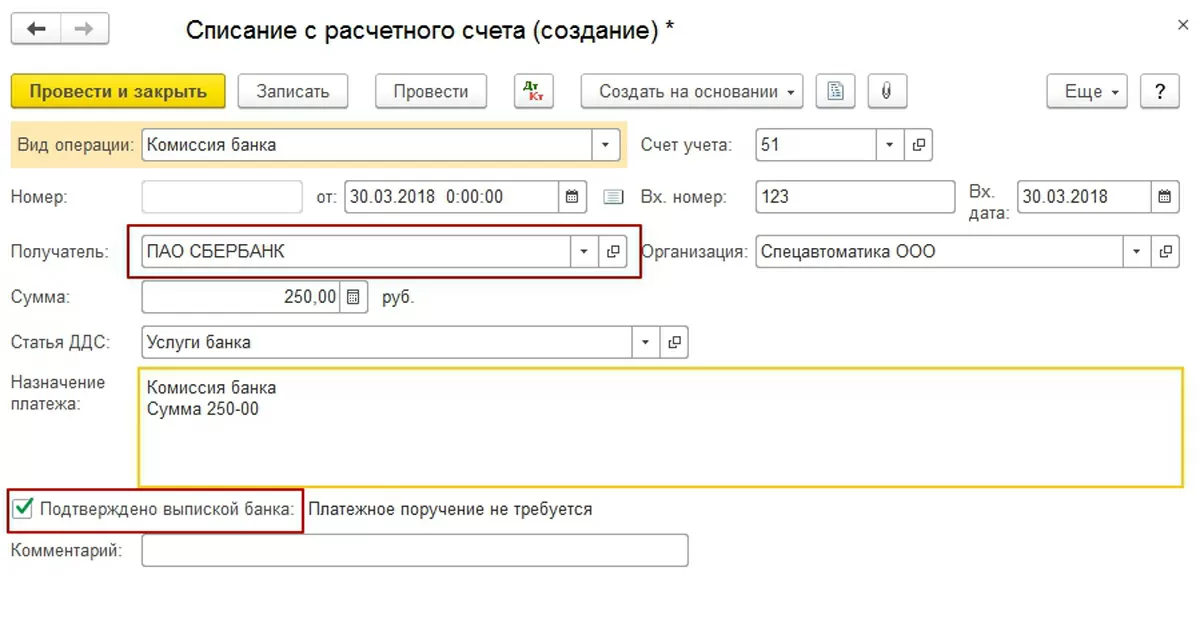Expand the Организация dropdown arrow
Image resolution: width=1200 pixels, height=619 pixels.
tap(1136, 251)
